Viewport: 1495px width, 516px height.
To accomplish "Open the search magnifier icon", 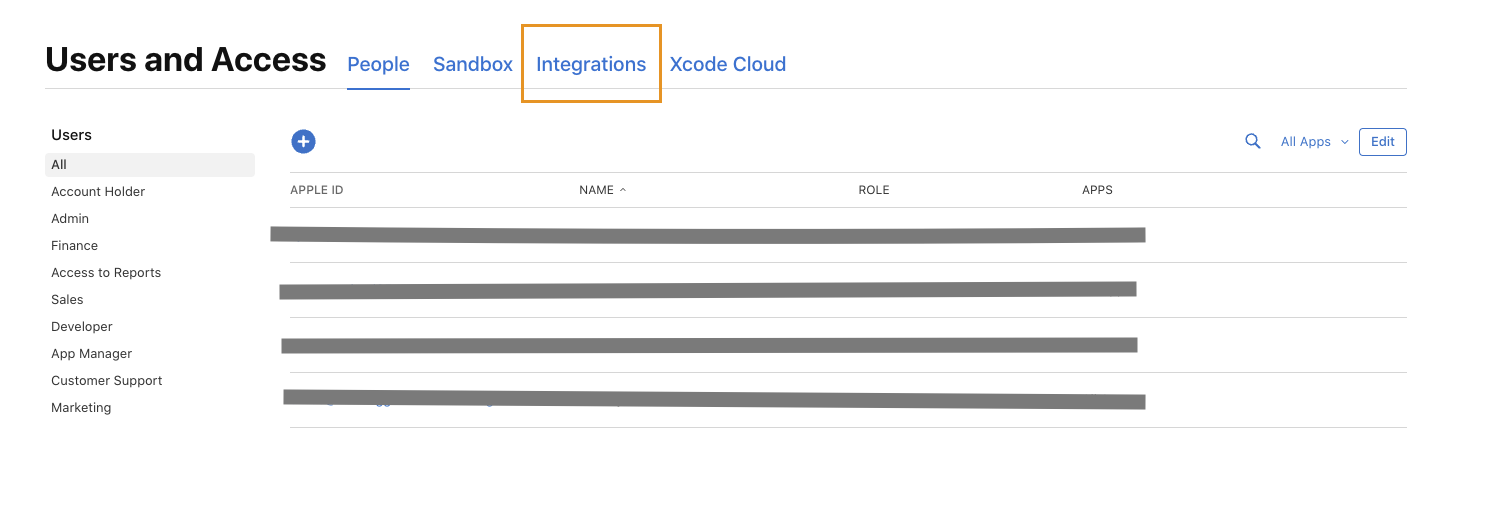I will [1252, 142].
